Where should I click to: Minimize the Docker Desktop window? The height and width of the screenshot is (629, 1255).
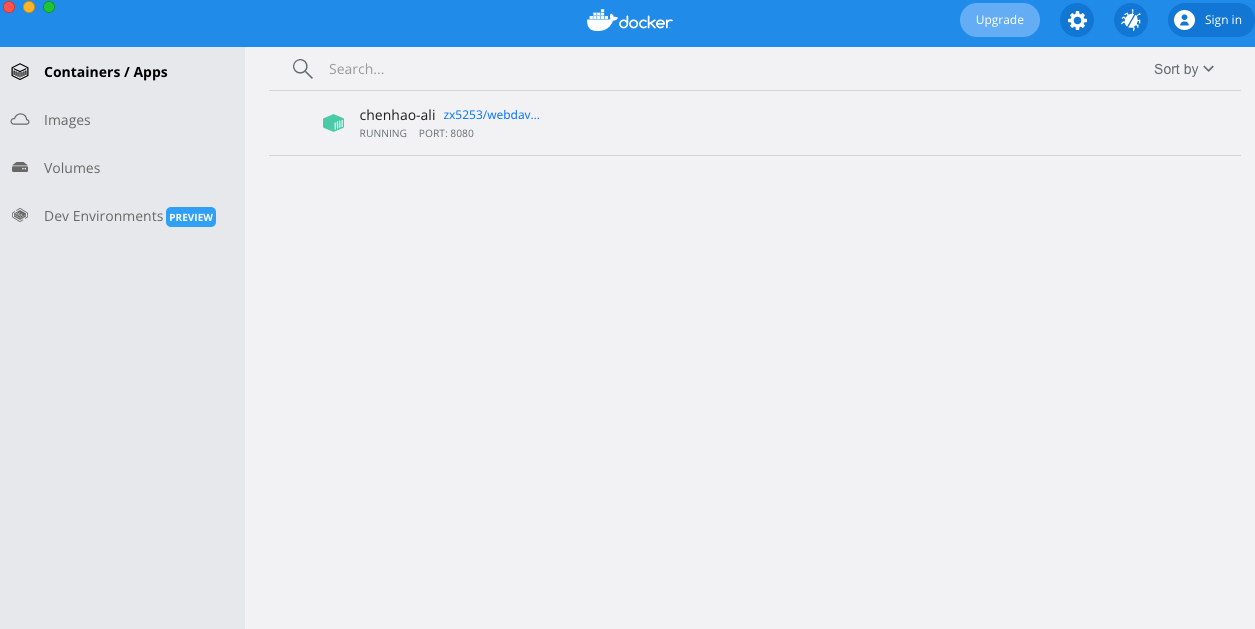coord(29,7)
